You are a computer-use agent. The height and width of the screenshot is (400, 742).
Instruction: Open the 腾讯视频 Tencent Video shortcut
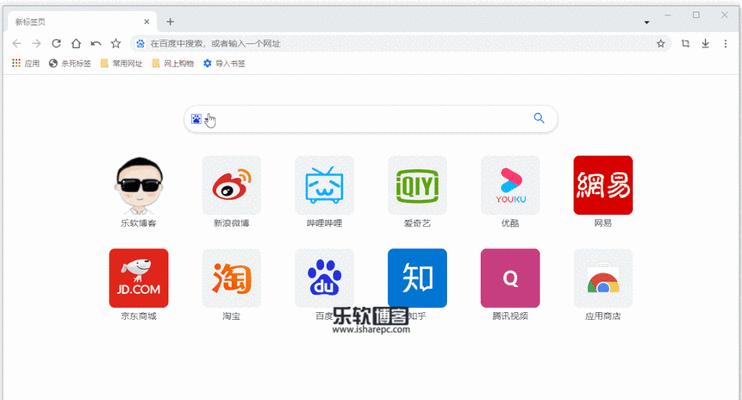510,278
